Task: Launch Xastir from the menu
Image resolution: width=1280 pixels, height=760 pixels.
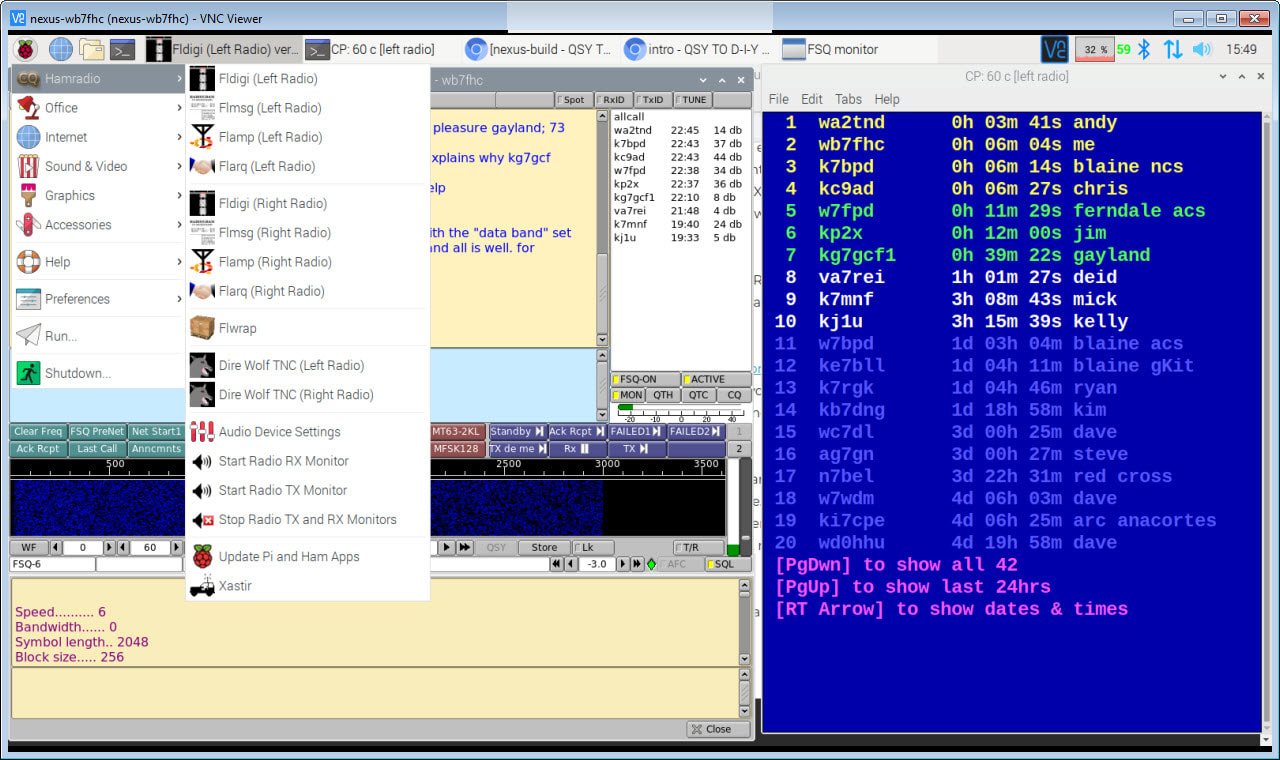Action: (308, 585)
